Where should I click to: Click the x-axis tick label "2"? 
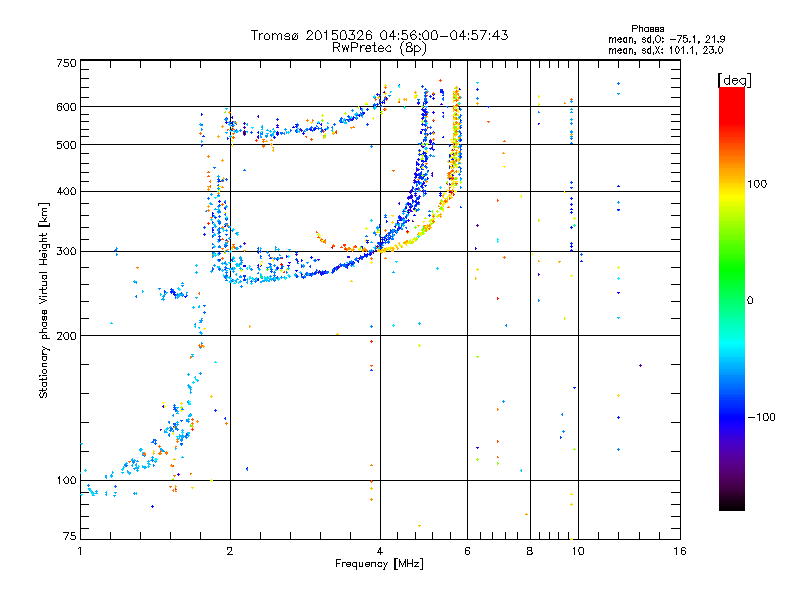pos(230,551)
